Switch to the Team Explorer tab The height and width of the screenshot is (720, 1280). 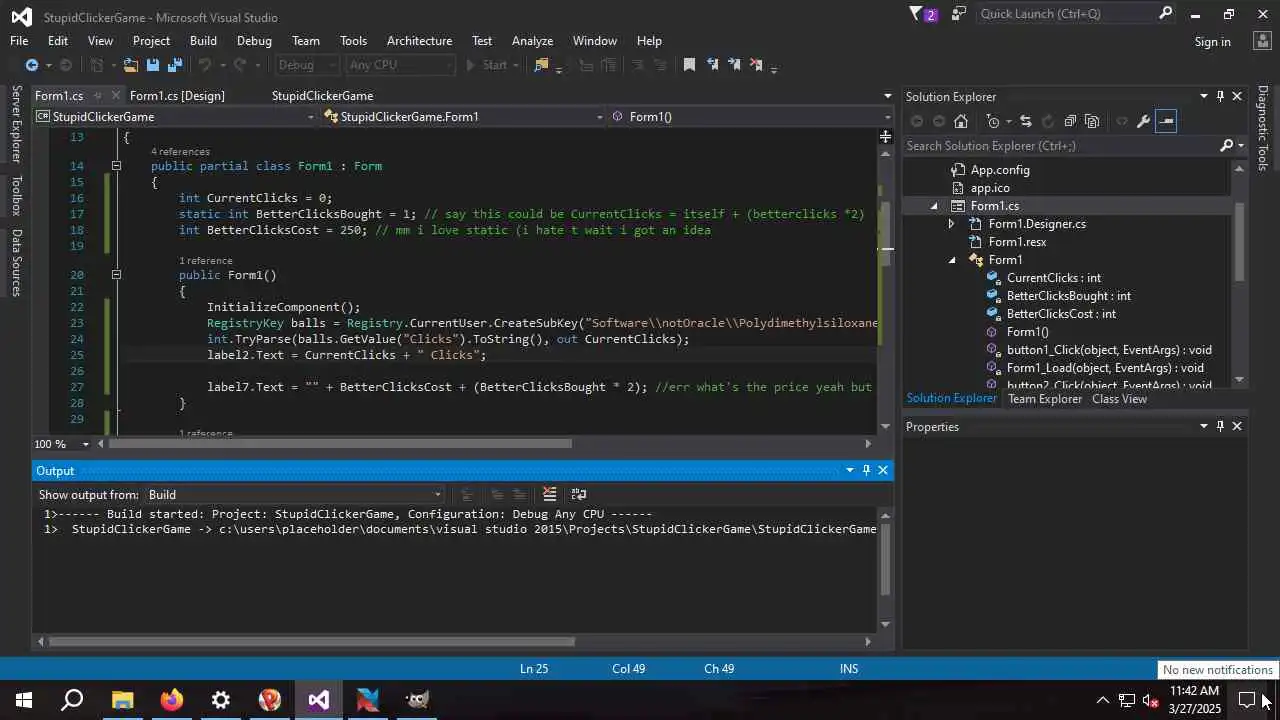pos(1045,399)
